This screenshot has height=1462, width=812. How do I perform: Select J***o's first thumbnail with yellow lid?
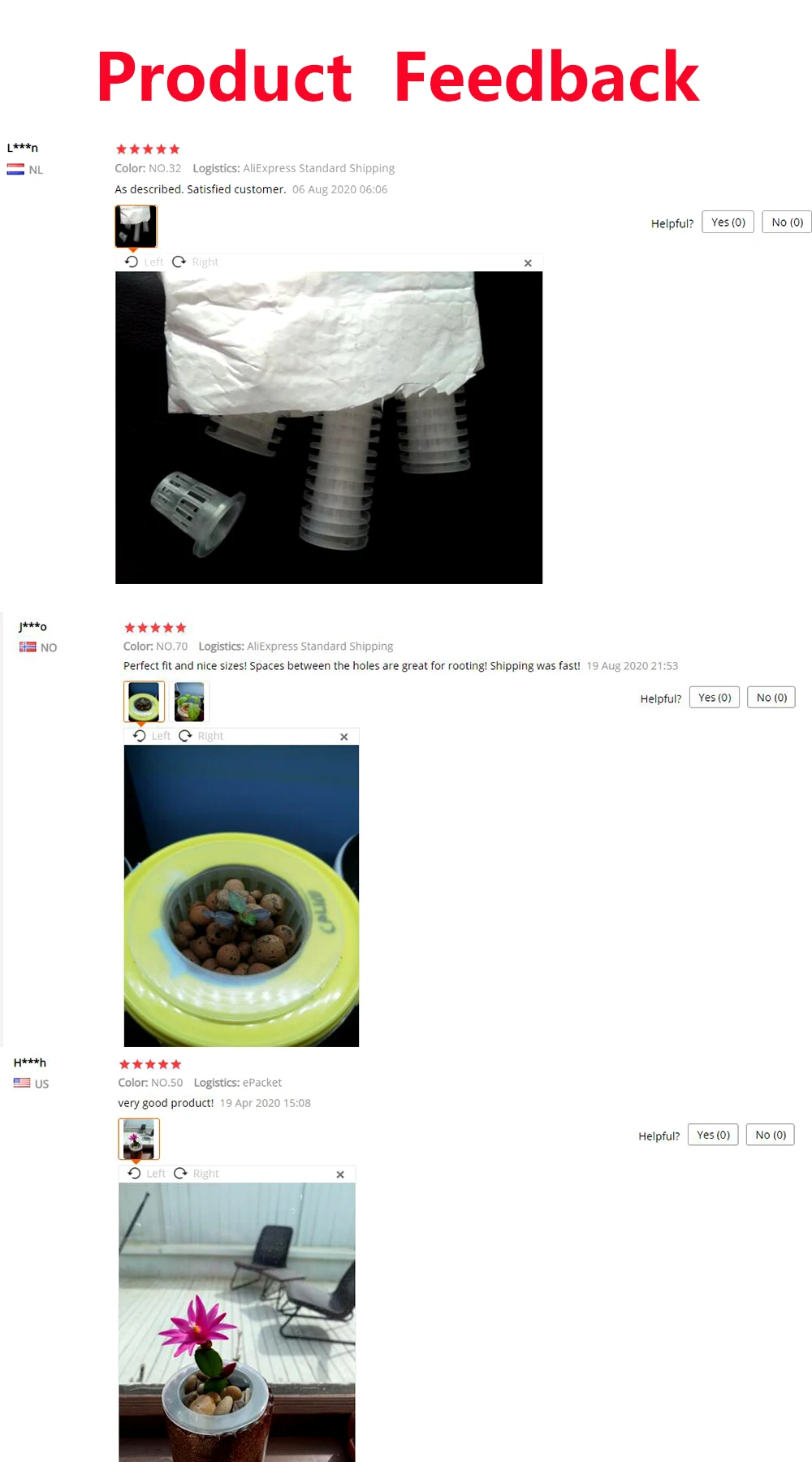point(144,702)
